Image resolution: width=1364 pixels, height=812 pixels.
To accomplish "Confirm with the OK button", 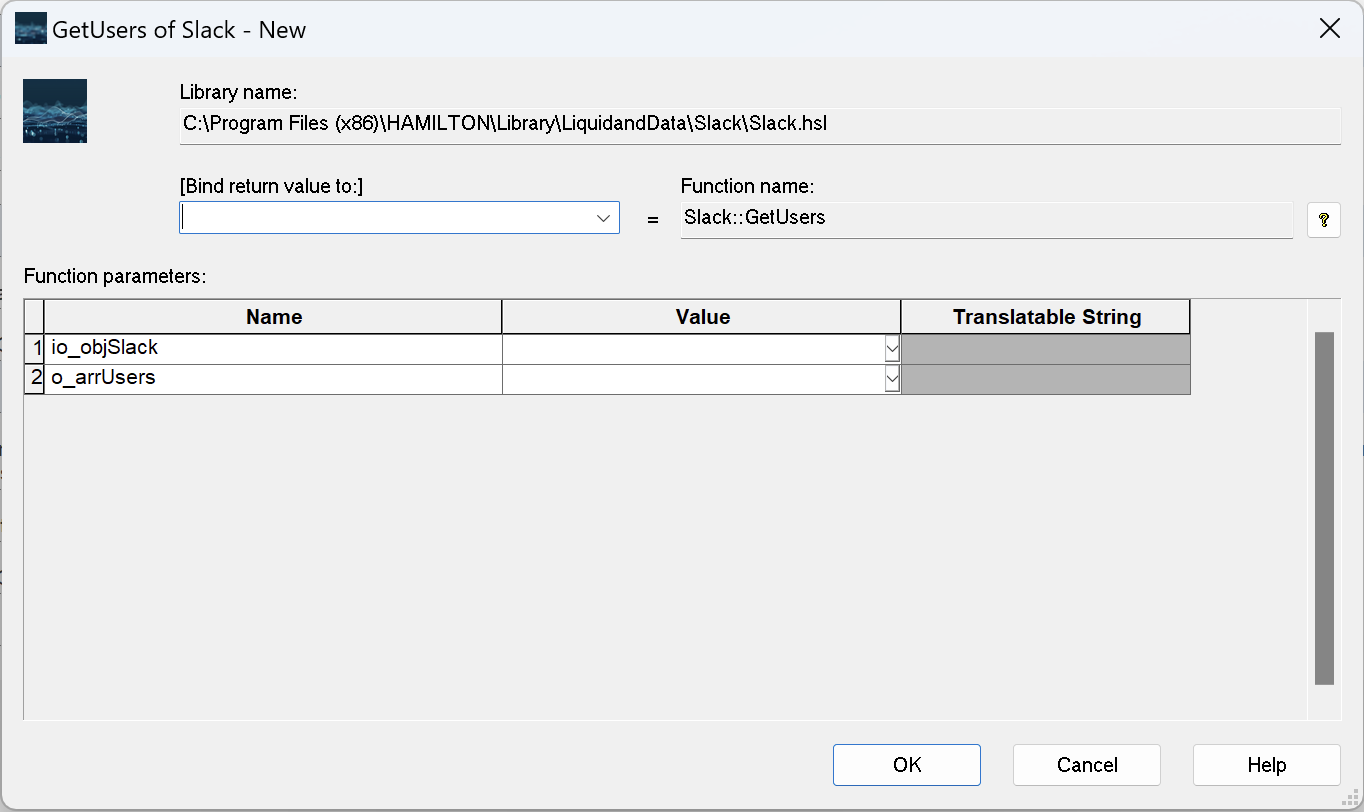I will point(907,765).
